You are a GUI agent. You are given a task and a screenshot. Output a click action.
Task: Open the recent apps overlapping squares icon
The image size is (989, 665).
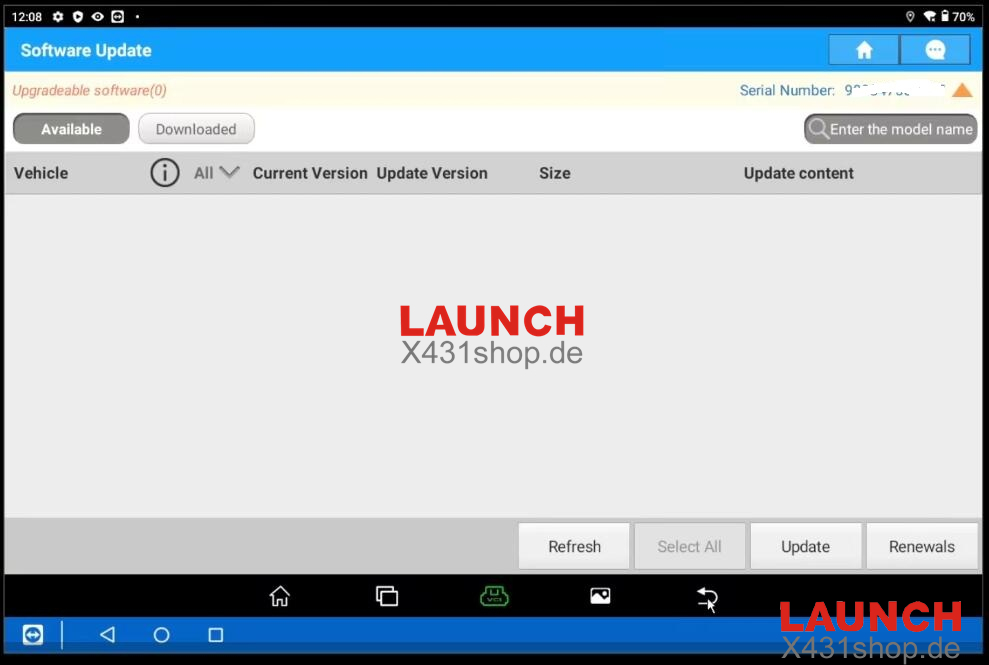387,596
